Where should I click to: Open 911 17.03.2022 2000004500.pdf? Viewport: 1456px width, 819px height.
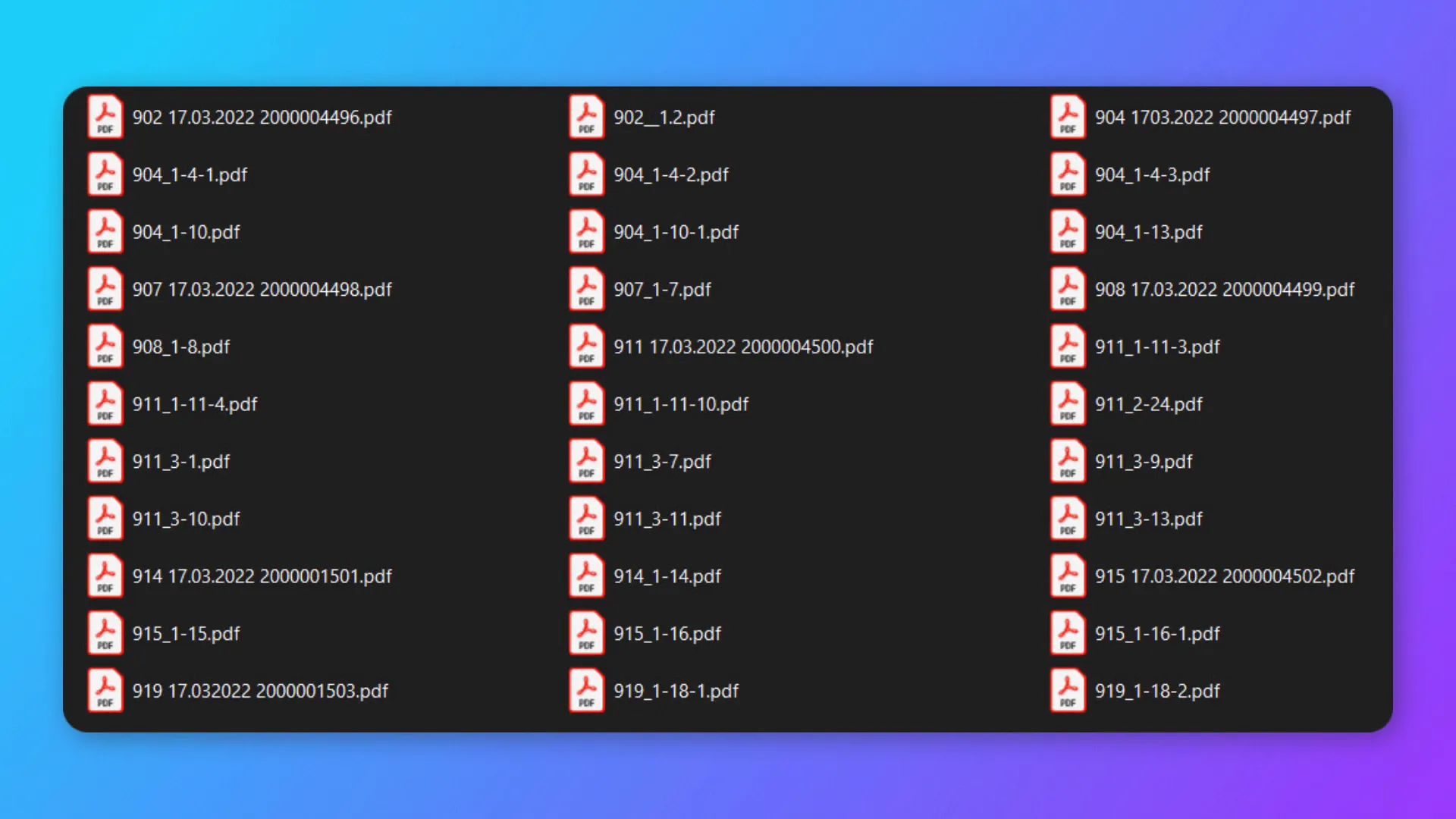click(x=743, y=346)
